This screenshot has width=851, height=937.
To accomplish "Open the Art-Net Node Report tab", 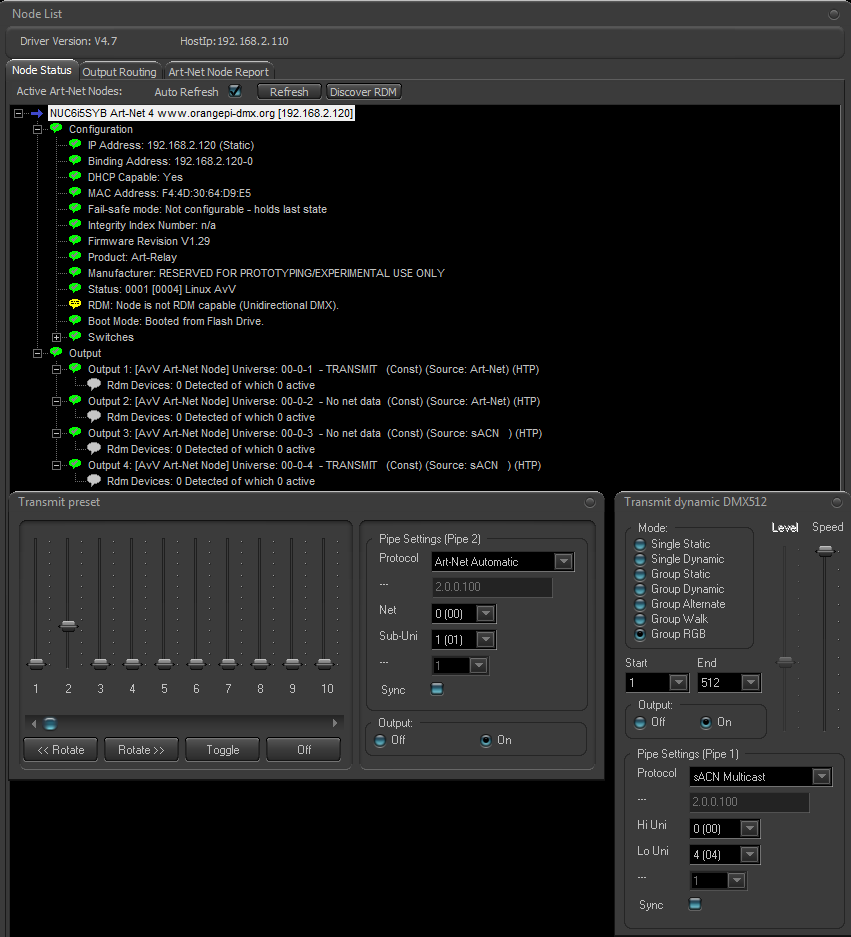I will 219,72.
